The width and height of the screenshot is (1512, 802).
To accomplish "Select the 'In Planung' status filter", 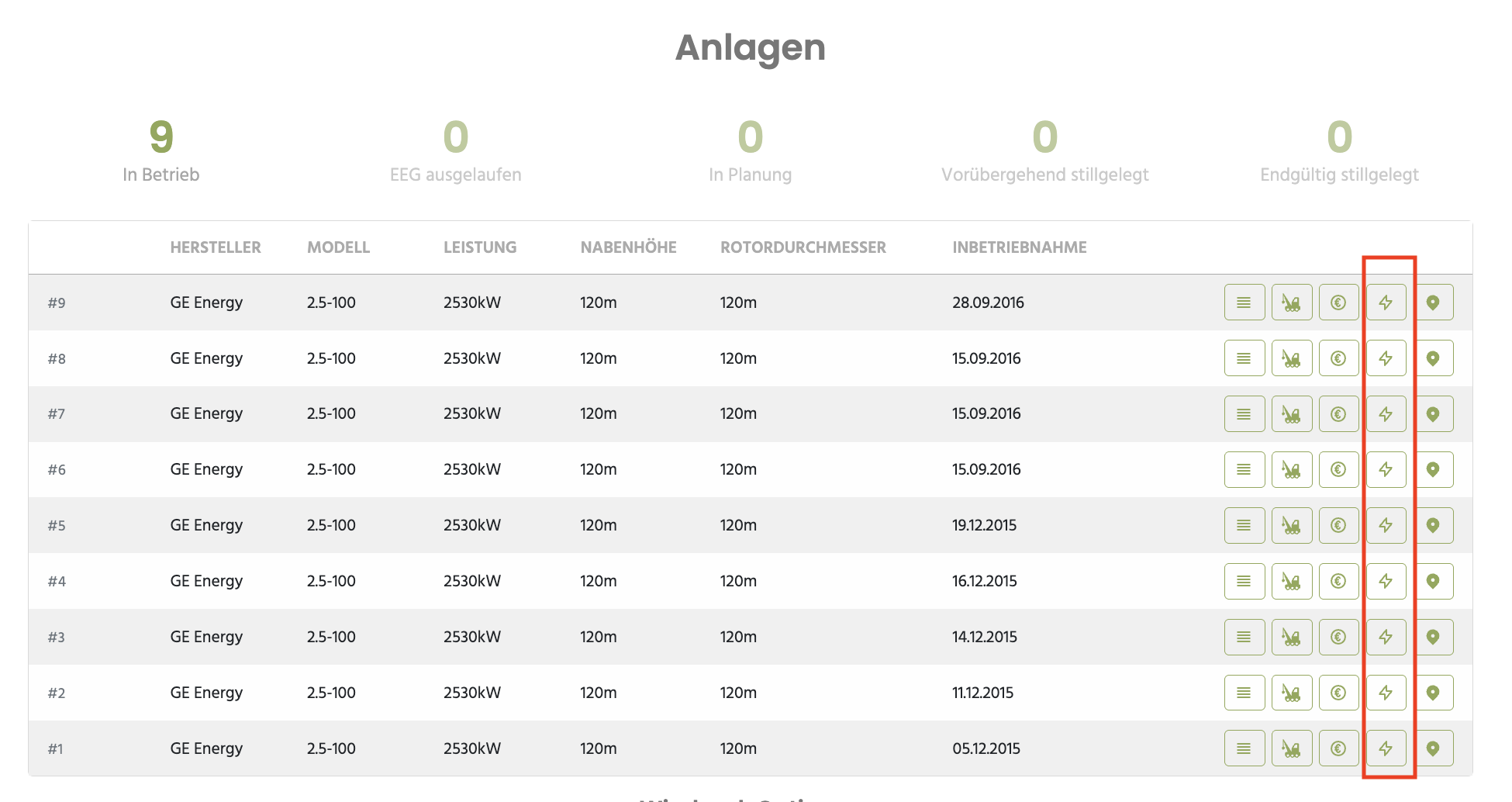I will pyautogui.click(x=751, y=151).
